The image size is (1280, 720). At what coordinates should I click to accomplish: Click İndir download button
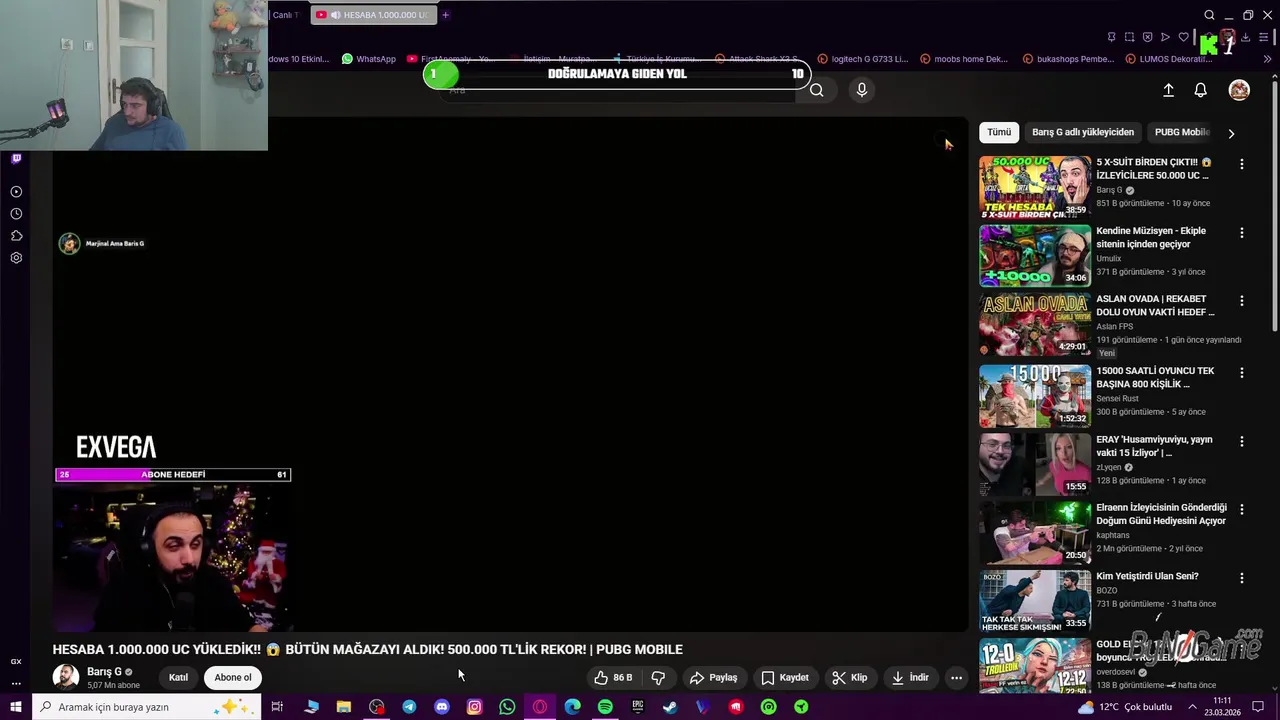pos(910,677)
